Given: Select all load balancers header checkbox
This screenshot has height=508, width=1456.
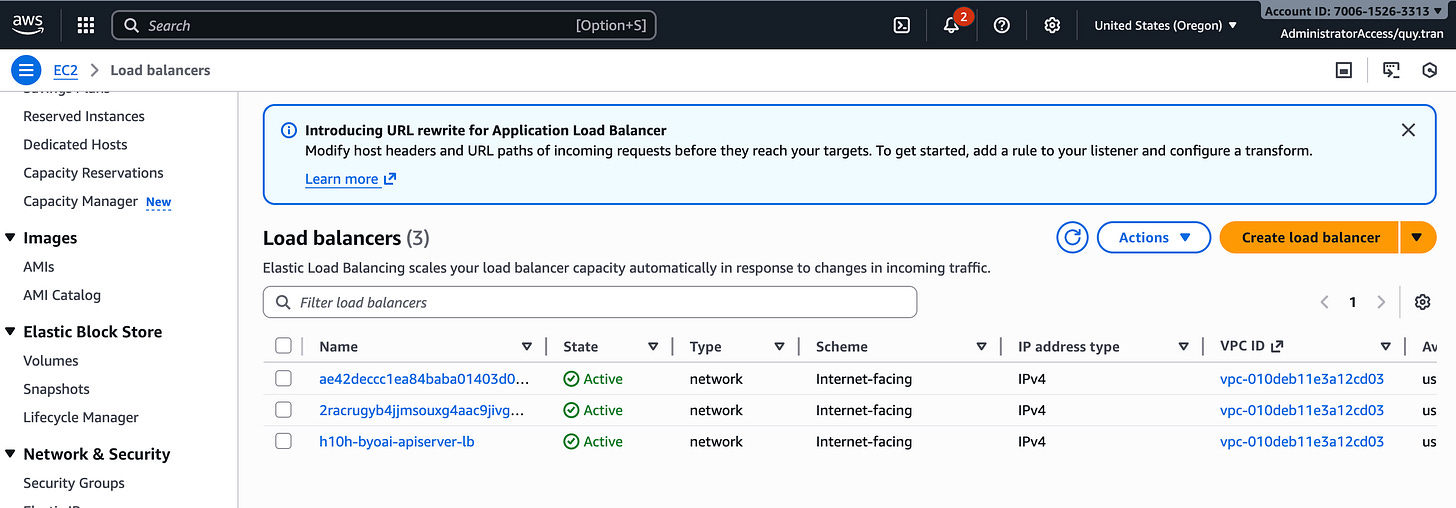Looking at the screenshot, I should 283,346.
